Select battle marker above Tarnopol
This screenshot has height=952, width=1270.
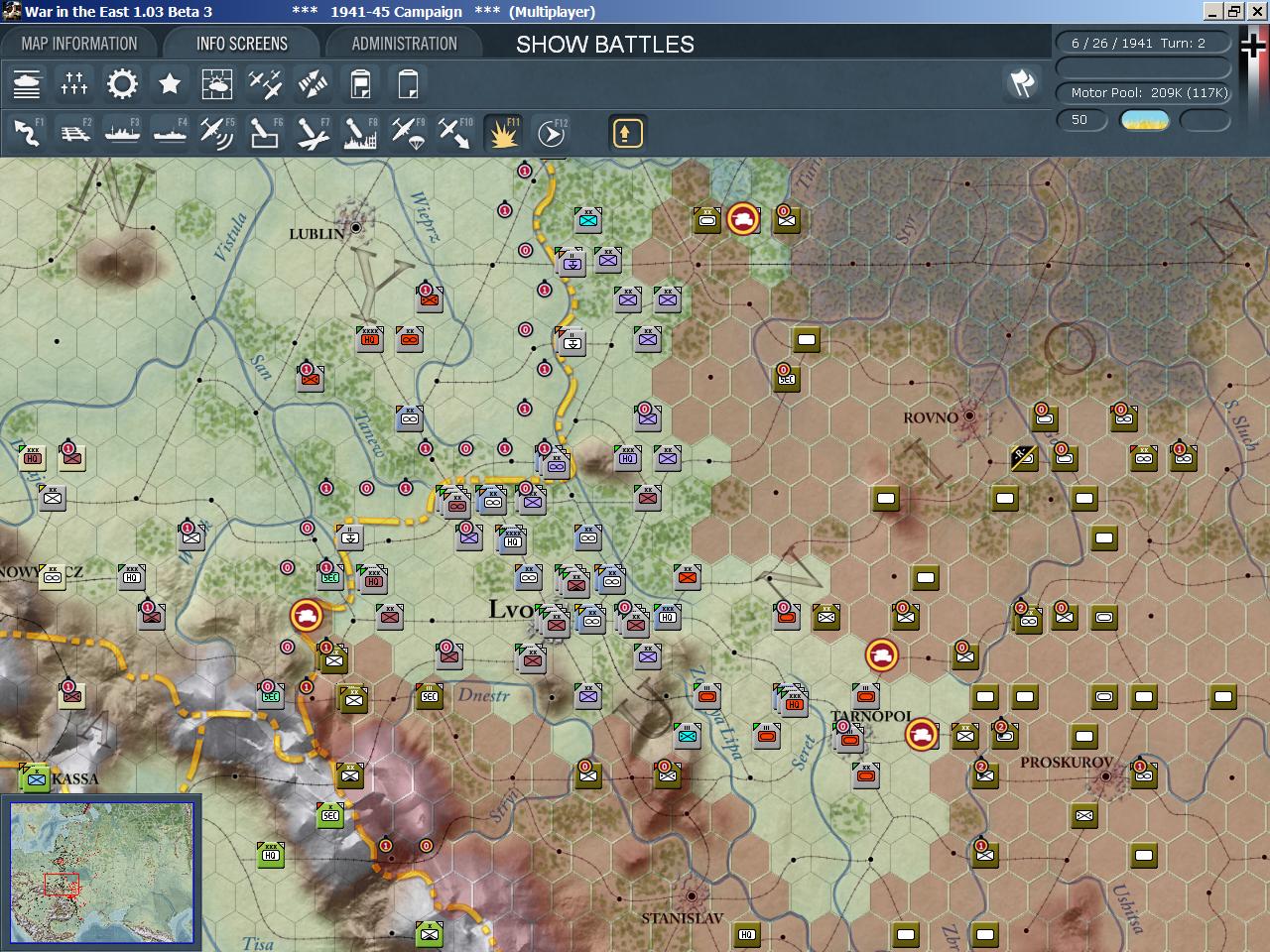click(x=882, y=654)
